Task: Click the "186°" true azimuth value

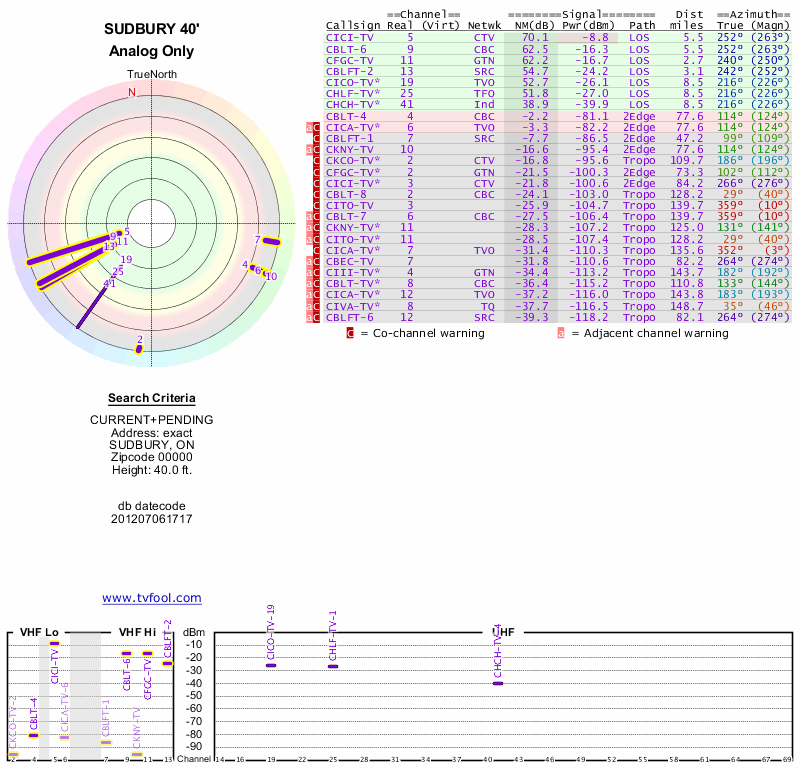Action: pos(730,160)
